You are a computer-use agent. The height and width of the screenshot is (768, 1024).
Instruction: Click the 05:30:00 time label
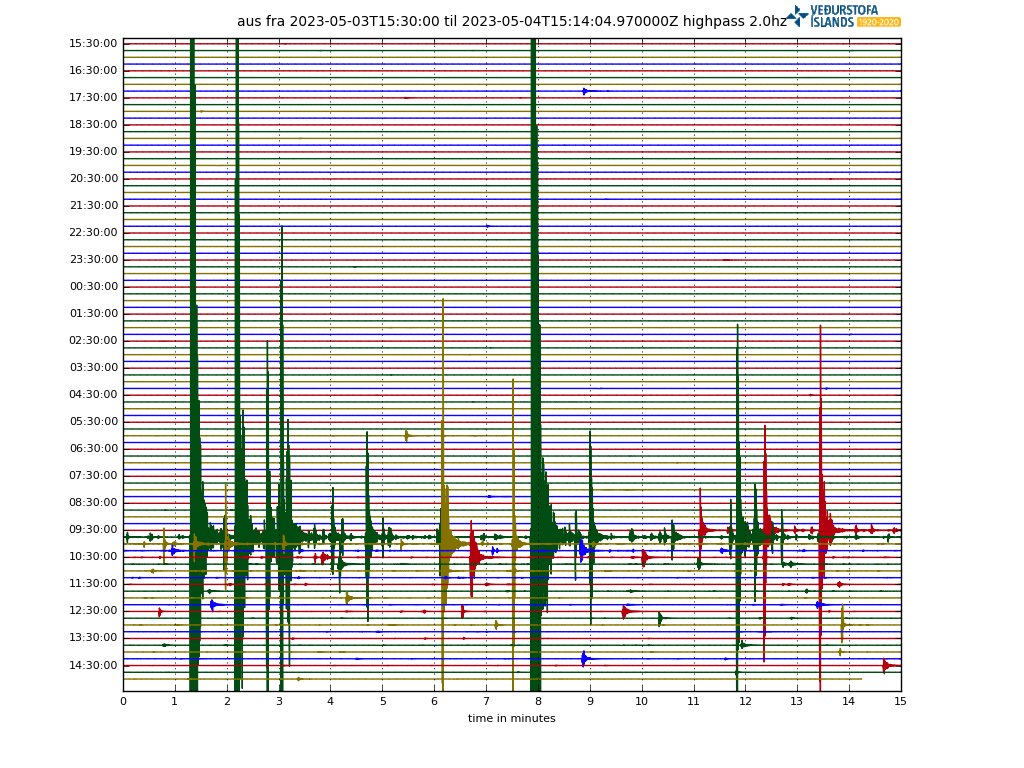point(93,421)
